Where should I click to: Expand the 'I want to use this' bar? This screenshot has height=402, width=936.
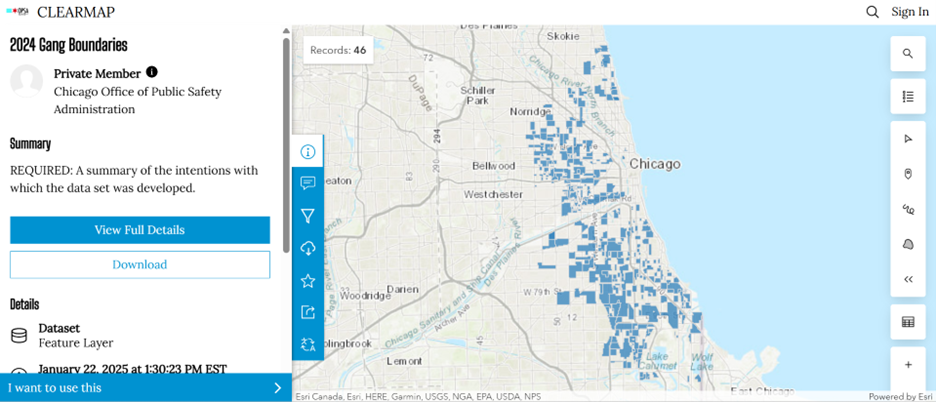click(x=145, y=388)
